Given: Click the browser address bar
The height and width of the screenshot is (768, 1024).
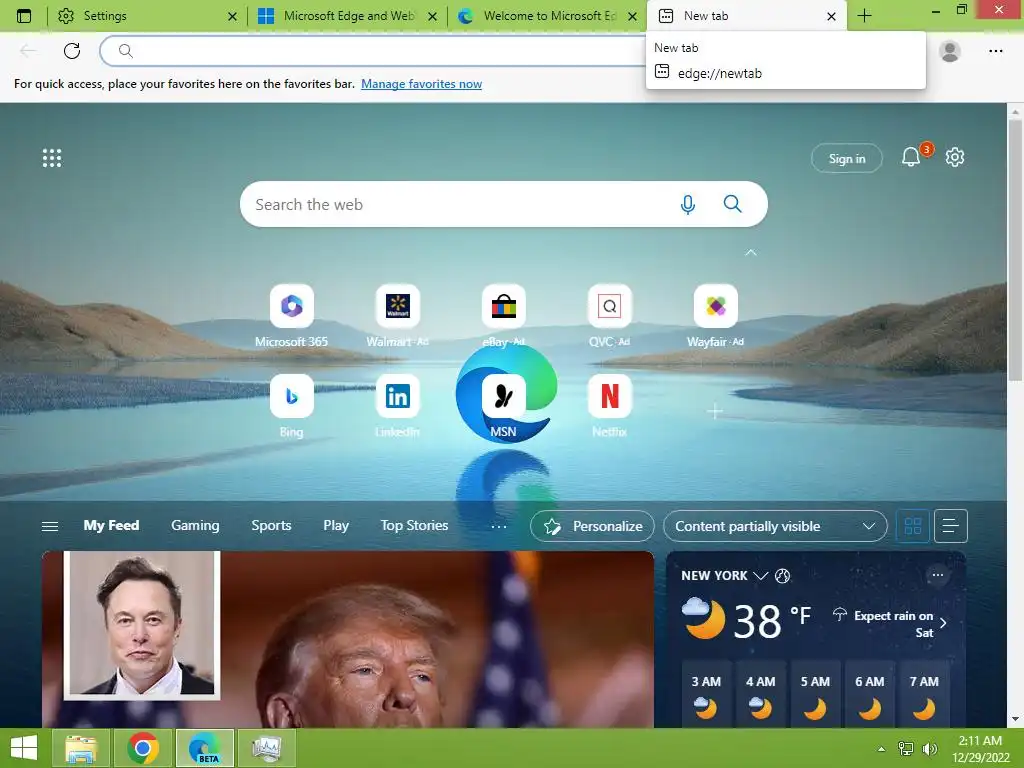Looking at the screenshot, I should [372, 51].
